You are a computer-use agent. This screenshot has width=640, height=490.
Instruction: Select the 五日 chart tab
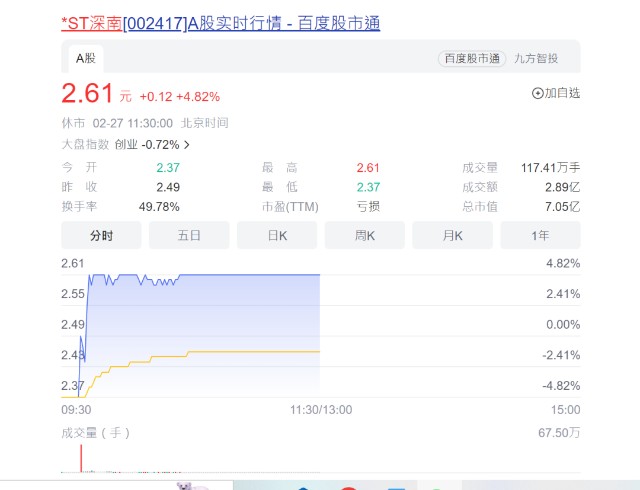[x=189, y=235]
